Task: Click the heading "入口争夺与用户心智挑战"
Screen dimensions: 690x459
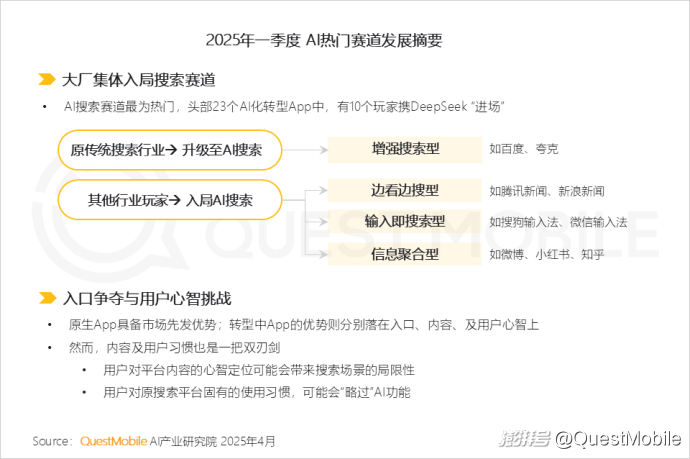Action: point(147,298)
